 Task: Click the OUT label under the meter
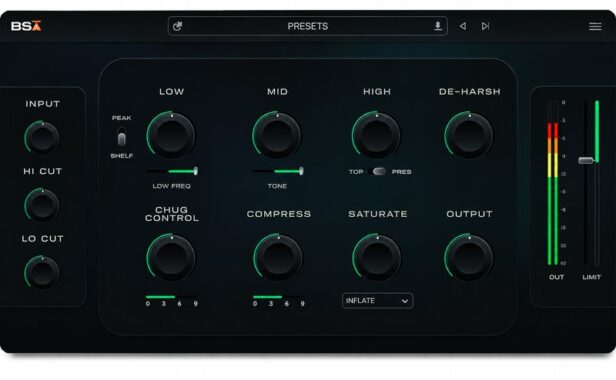coord(556,277)
